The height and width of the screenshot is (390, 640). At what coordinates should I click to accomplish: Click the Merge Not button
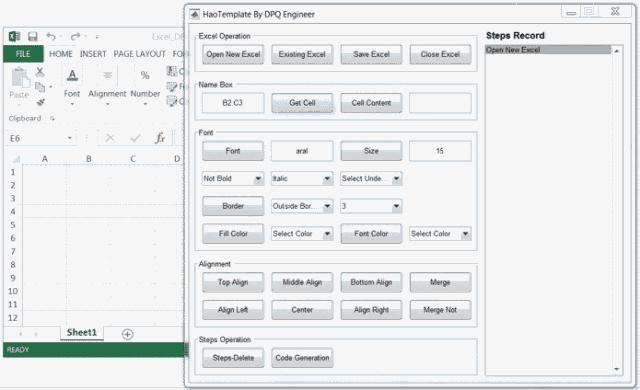click(440, 310)
